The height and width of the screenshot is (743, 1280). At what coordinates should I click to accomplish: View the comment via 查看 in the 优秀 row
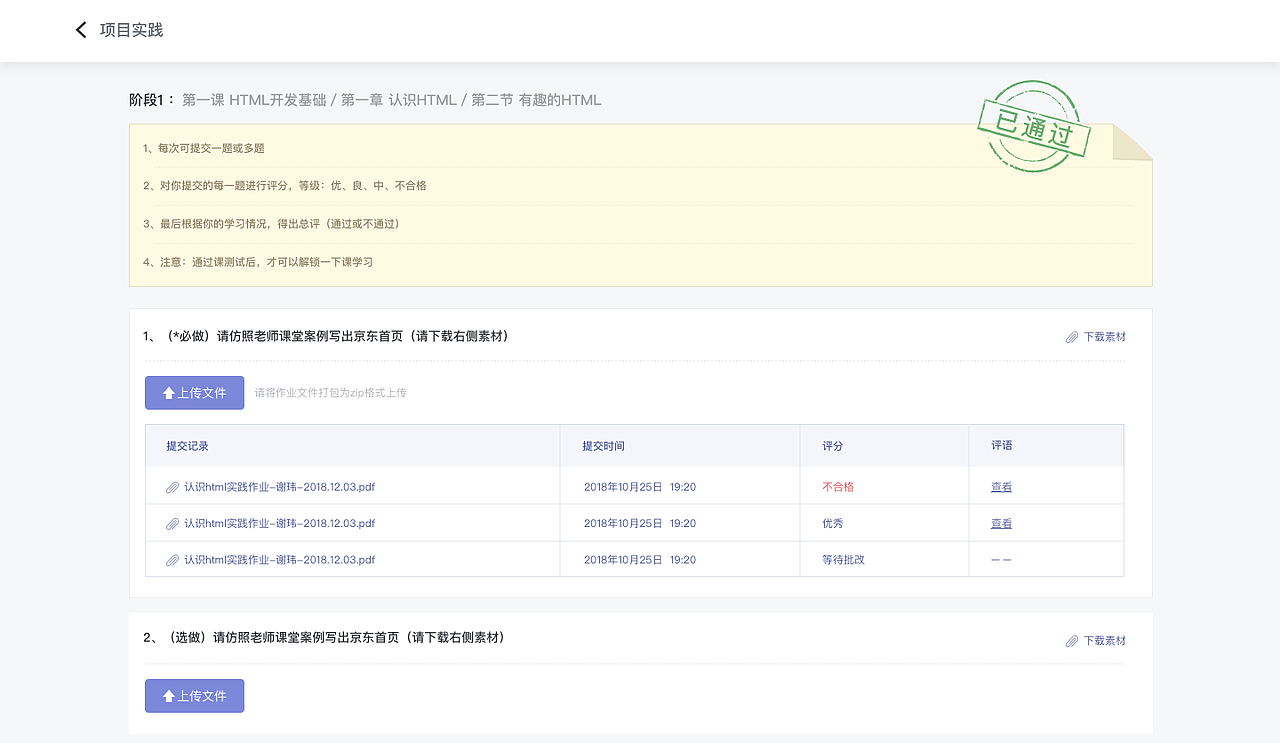click(1001, 523)
